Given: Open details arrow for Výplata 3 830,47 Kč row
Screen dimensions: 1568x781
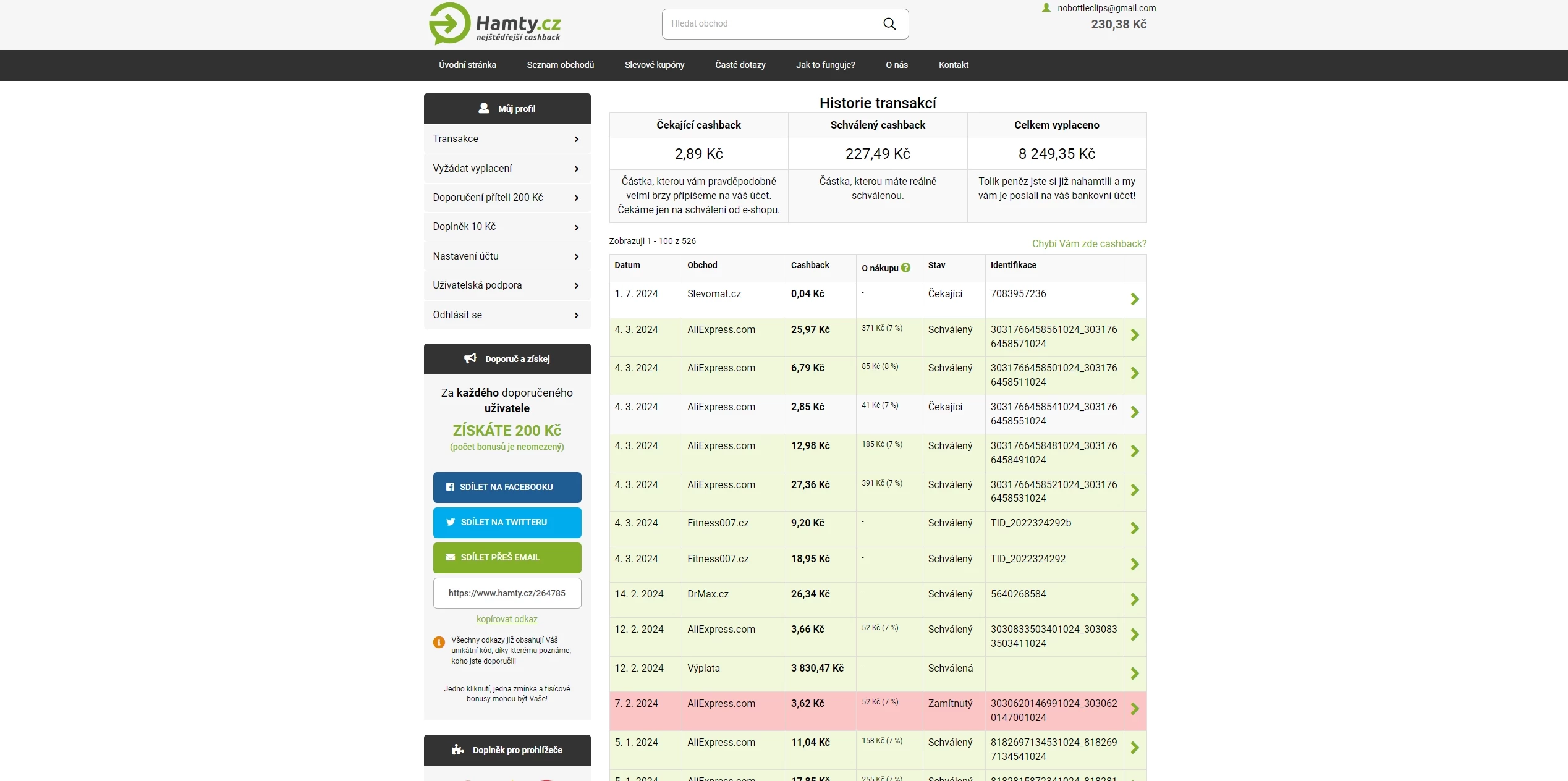Looking at the screenshot, I should [1135, 673].
